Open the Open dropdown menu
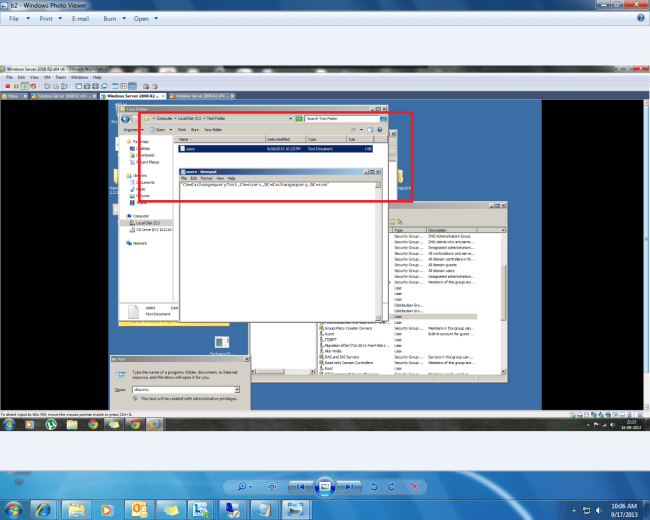Viewport: 650px width, 520px height. click(148, 18)
